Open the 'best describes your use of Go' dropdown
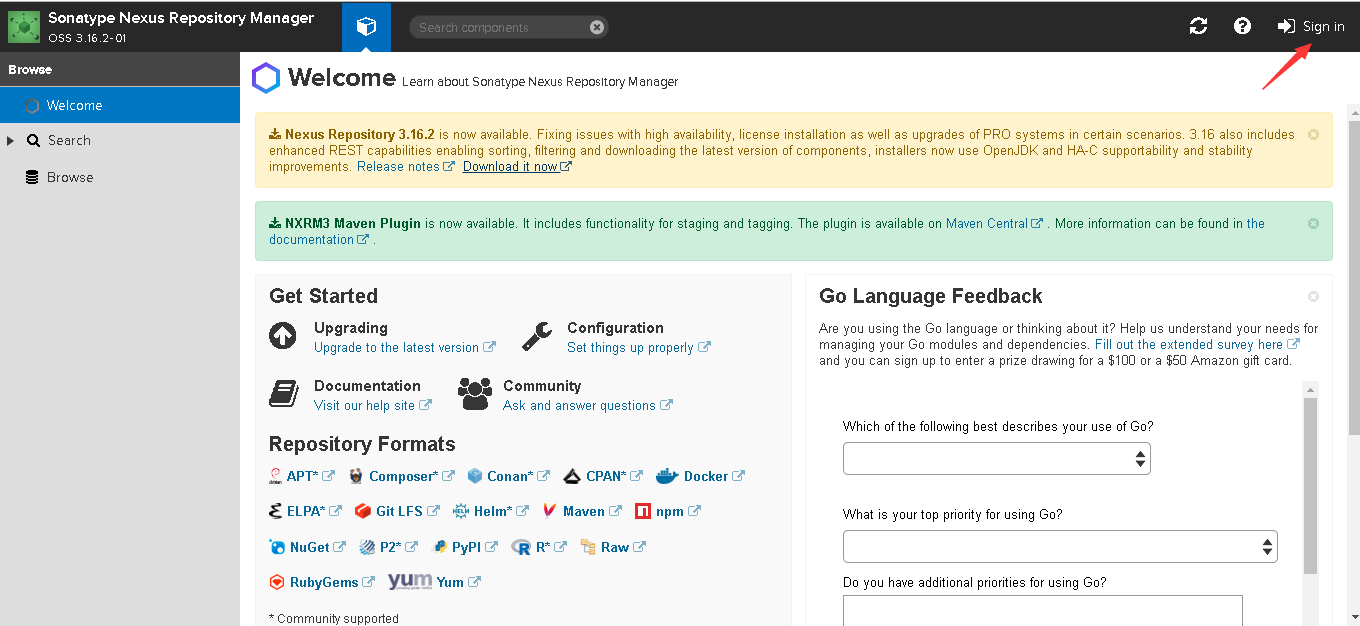 click(997, 458)
